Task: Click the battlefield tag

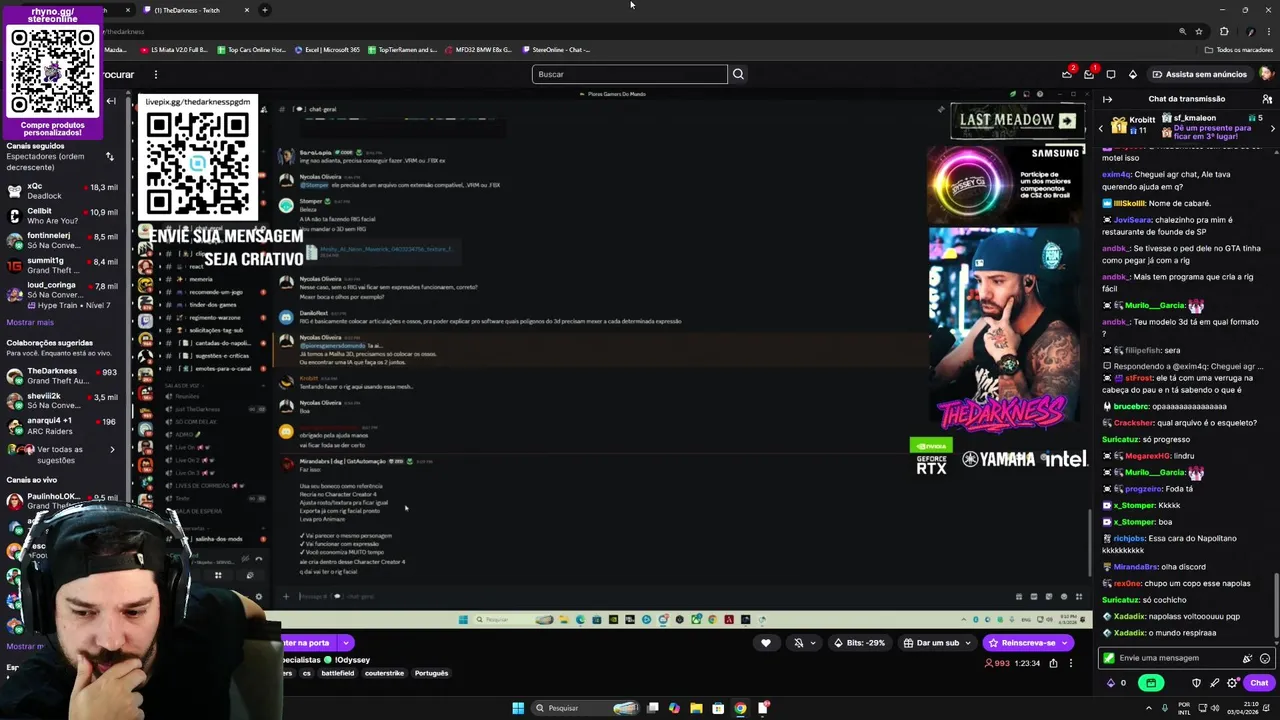Action: (x=338, y=673)
